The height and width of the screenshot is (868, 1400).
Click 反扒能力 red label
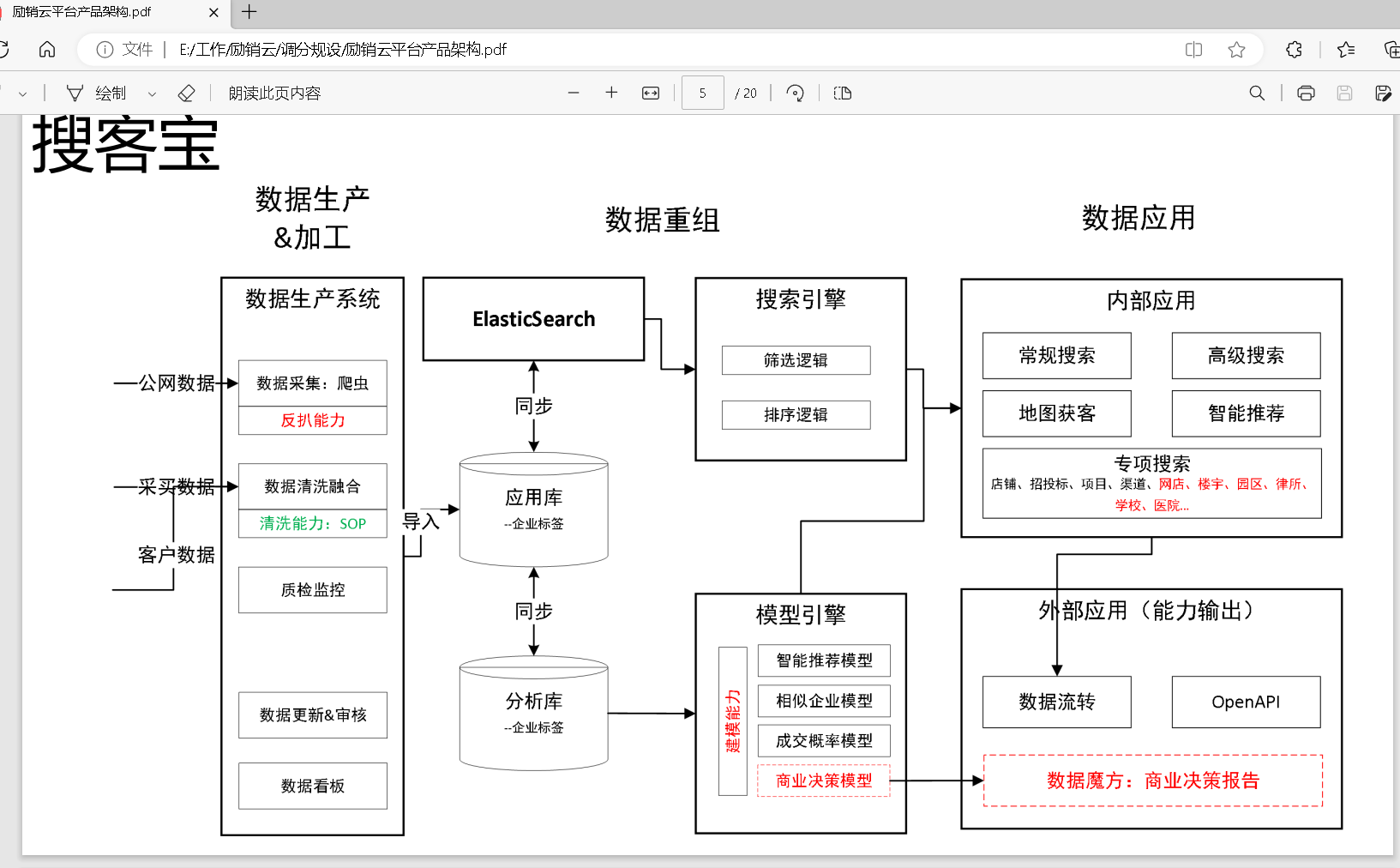(313, 420)
